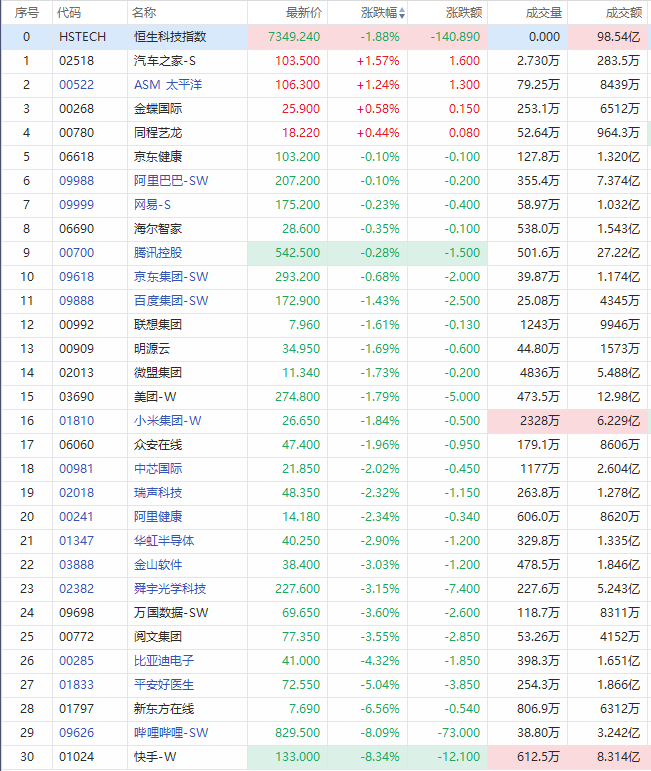Click the 名称 column header

pos(144,13)
